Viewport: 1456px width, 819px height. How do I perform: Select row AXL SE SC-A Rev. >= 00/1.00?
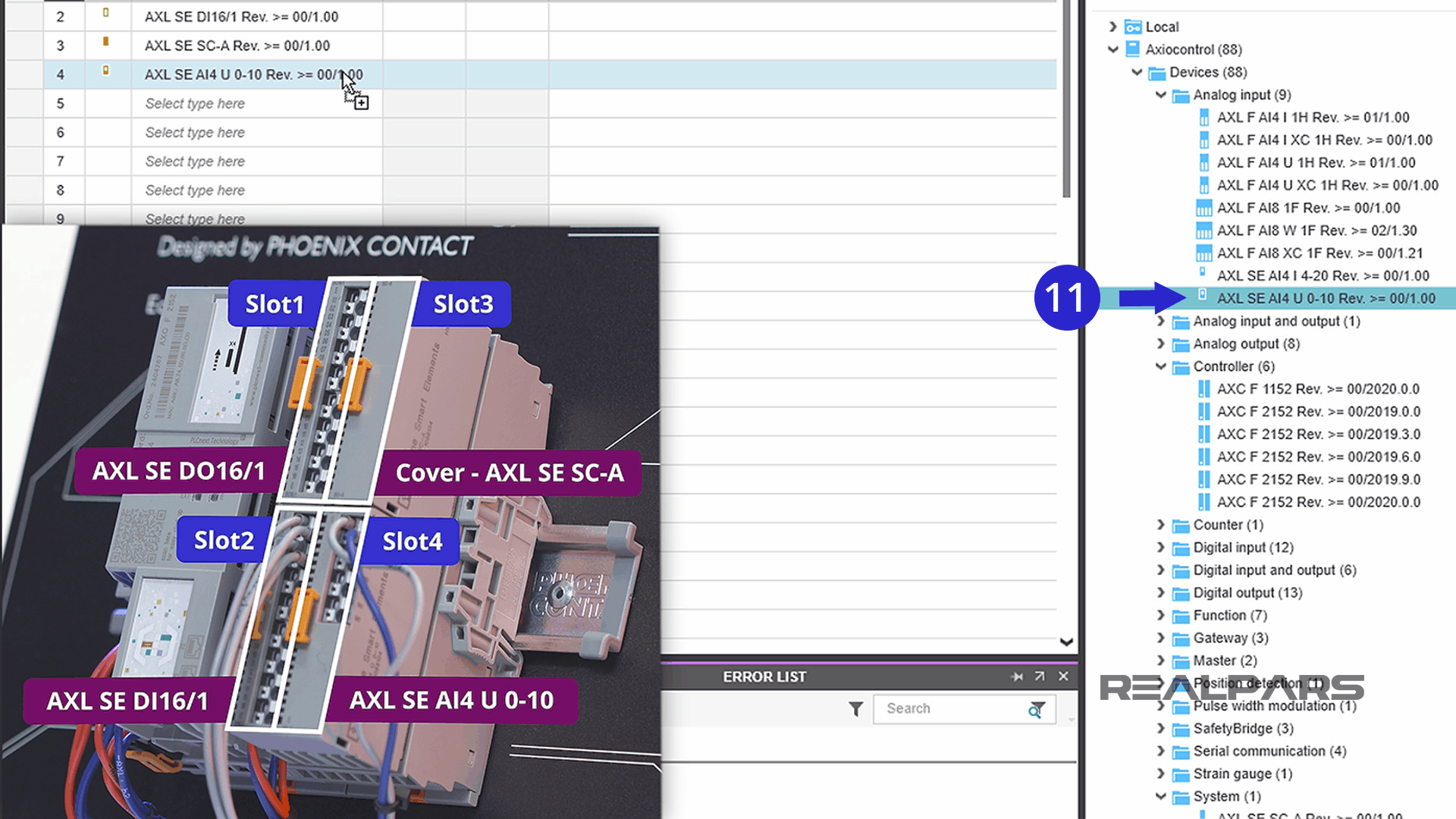237,45
